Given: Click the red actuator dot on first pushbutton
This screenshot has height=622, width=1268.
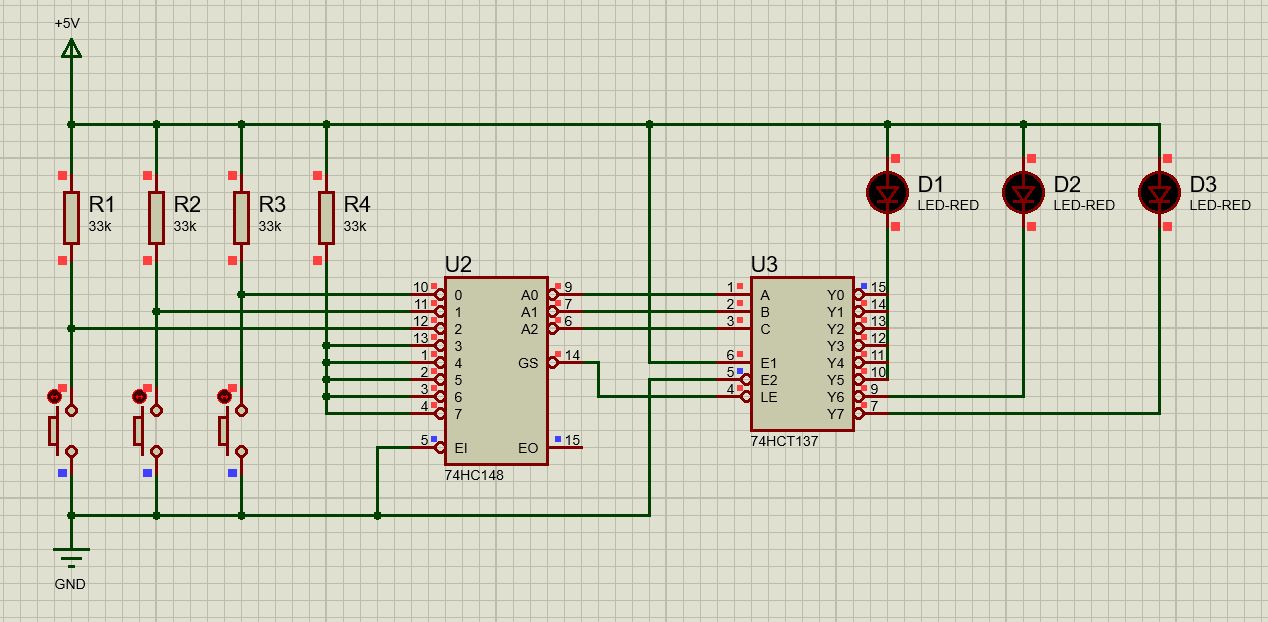Looking at the screenshot, I should coord(53,397).
